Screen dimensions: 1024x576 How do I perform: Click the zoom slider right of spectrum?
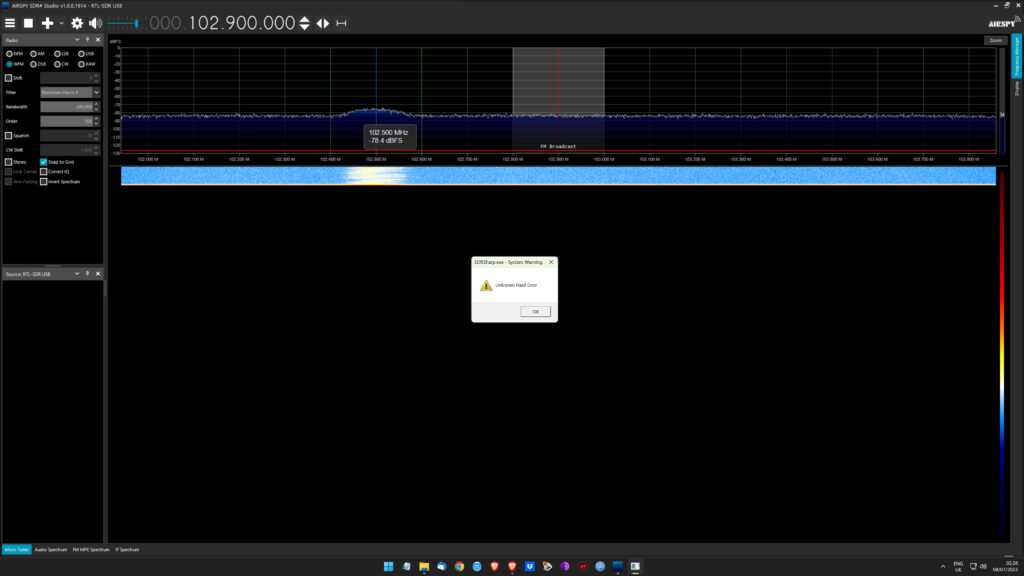coord(1002,101)
